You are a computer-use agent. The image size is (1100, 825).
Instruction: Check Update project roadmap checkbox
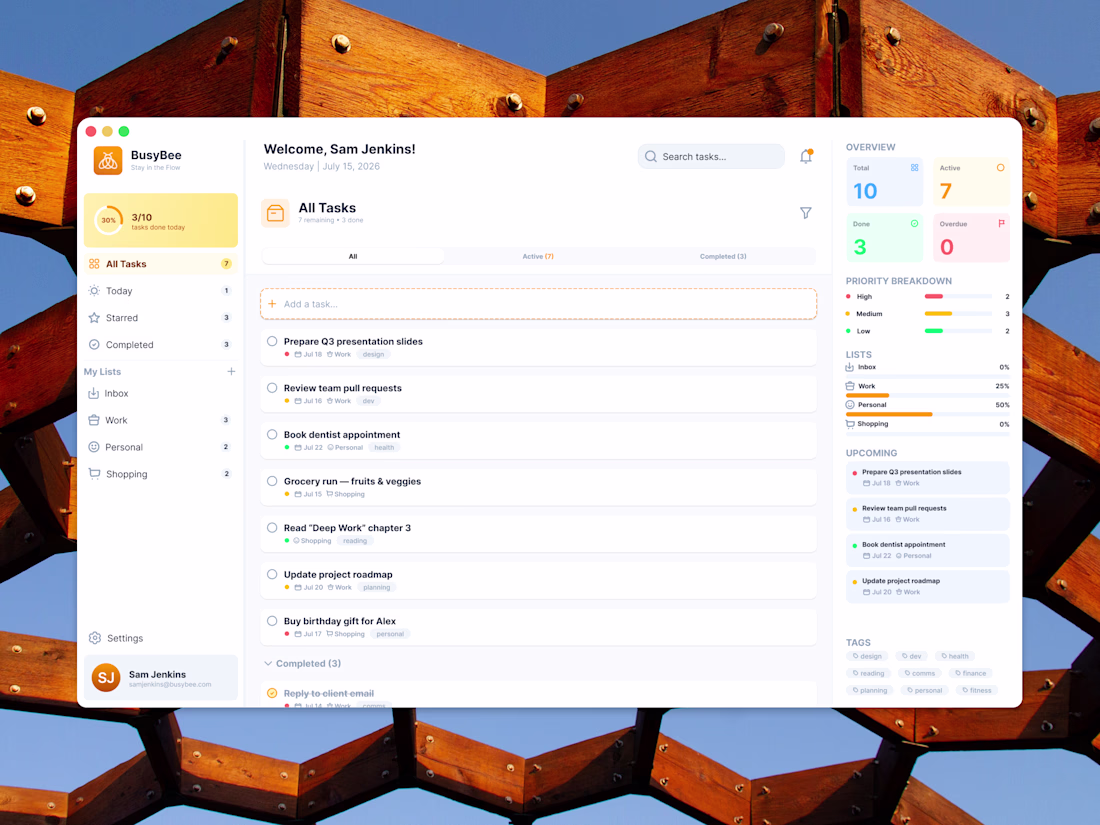pos(272,574)
